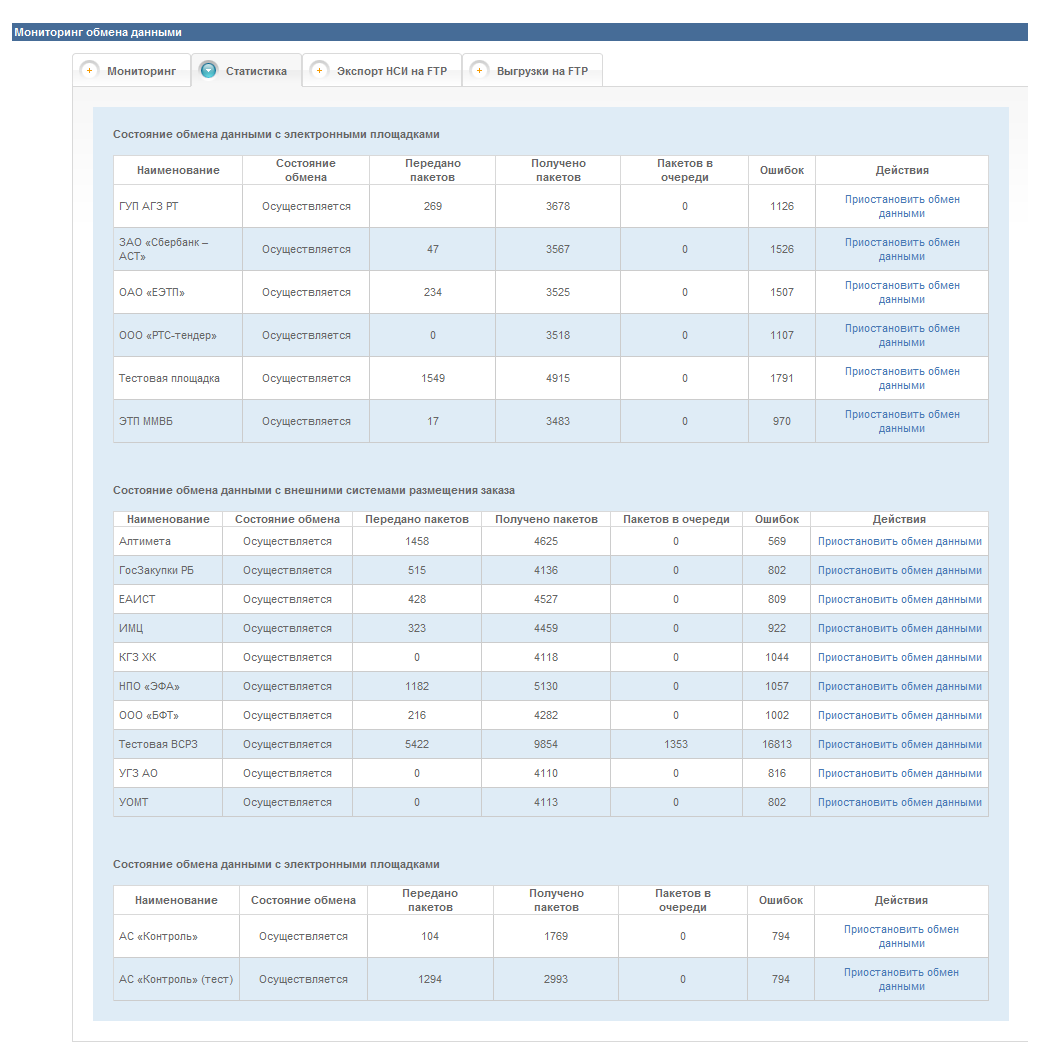Screen dimensions: 1055x1063
Task: Switch to the Статистика tab
Action: [x=247, y=71]
